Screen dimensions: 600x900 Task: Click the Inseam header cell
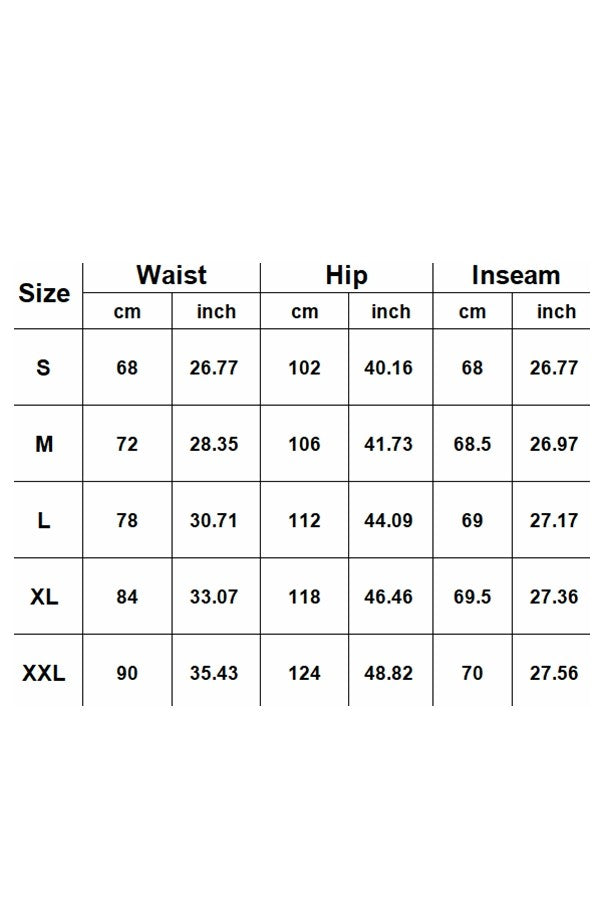click(x=515, y=276)
